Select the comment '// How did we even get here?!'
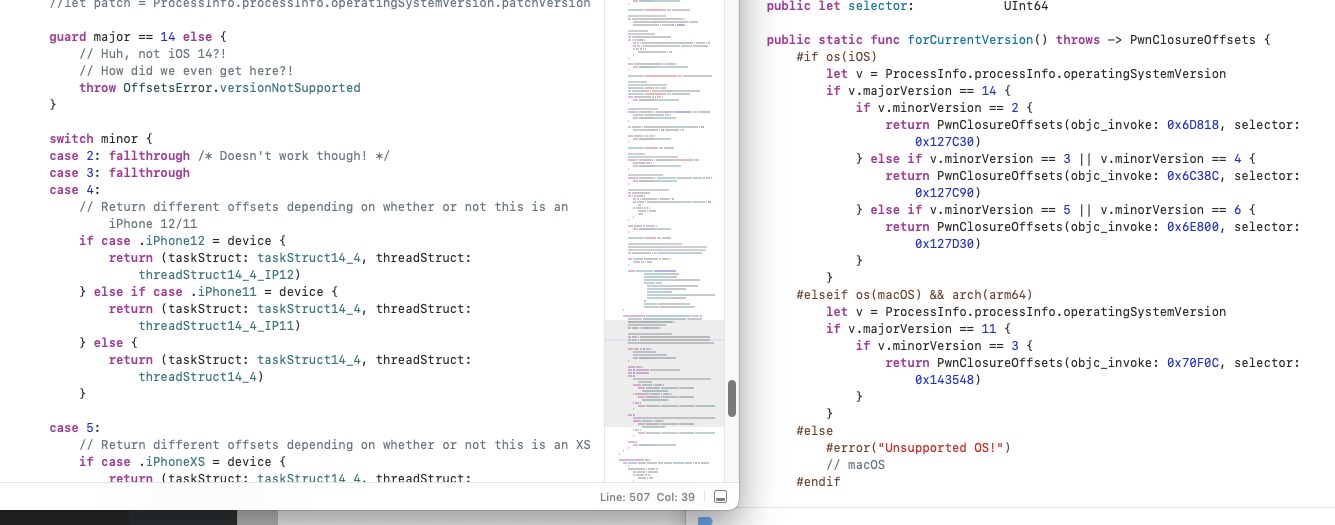 coord(186,71)
